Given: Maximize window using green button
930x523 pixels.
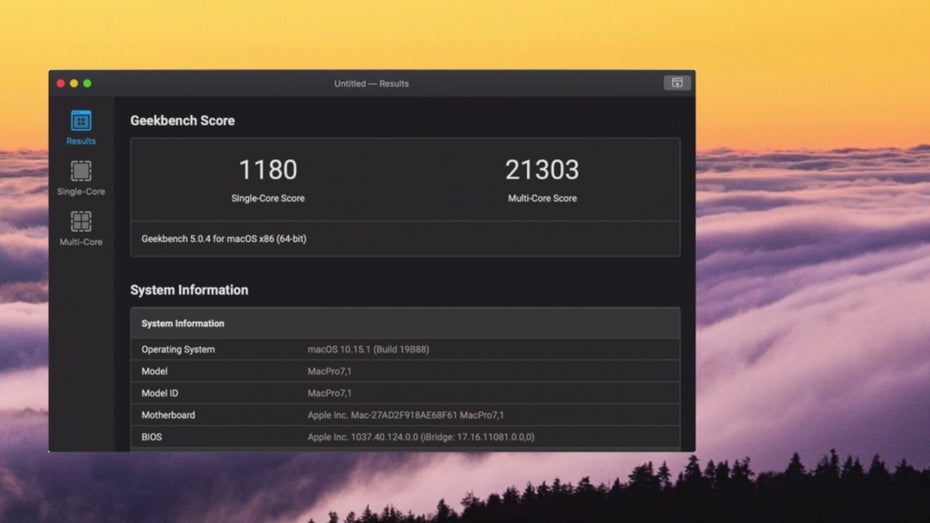Looking at the screenshot, I should 87,84.
